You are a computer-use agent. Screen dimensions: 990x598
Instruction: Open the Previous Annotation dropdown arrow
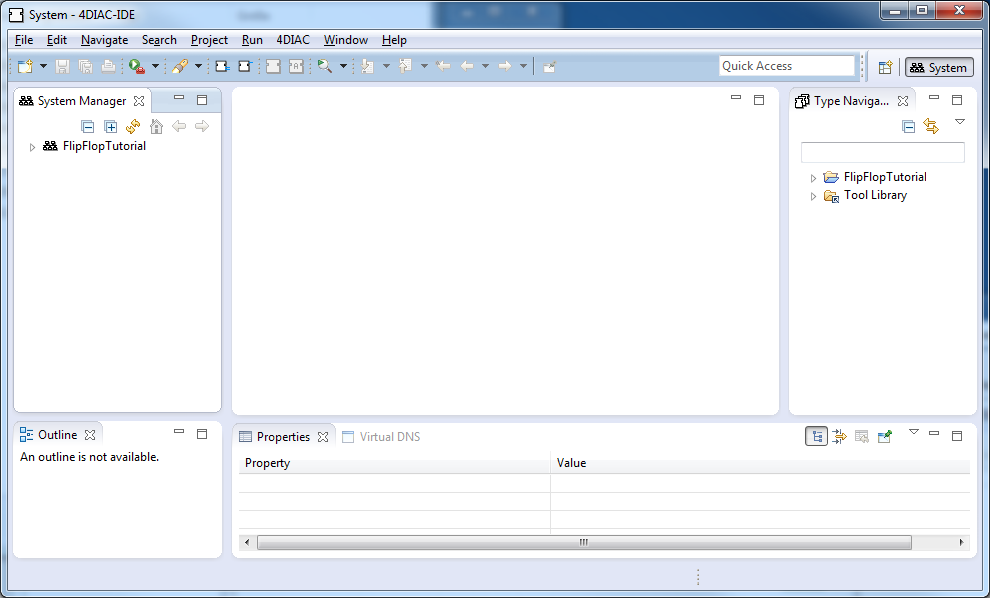tap(424, 66)
